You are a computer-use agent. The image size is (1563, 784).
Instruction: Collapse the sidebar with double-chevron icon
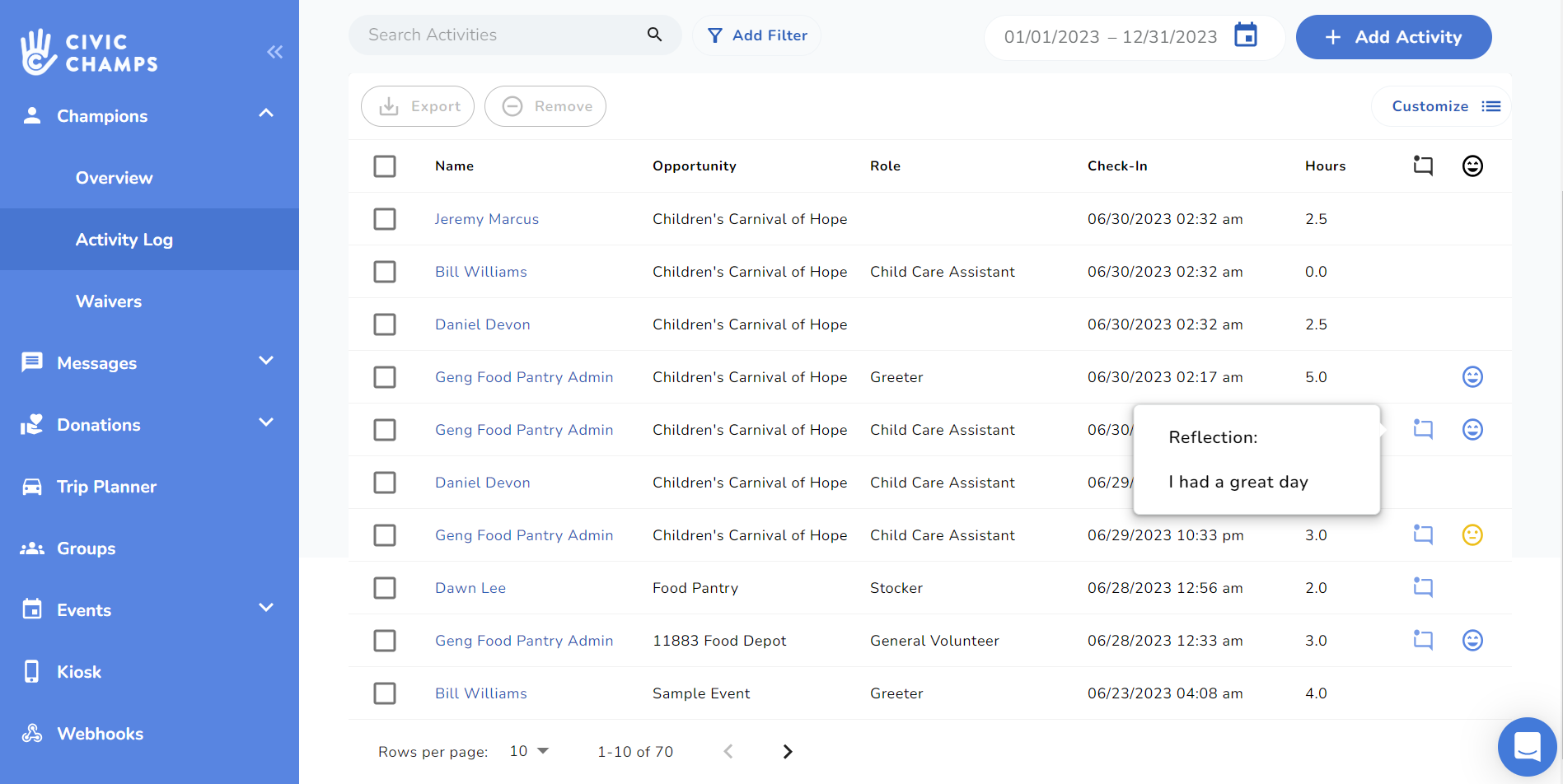274,52
